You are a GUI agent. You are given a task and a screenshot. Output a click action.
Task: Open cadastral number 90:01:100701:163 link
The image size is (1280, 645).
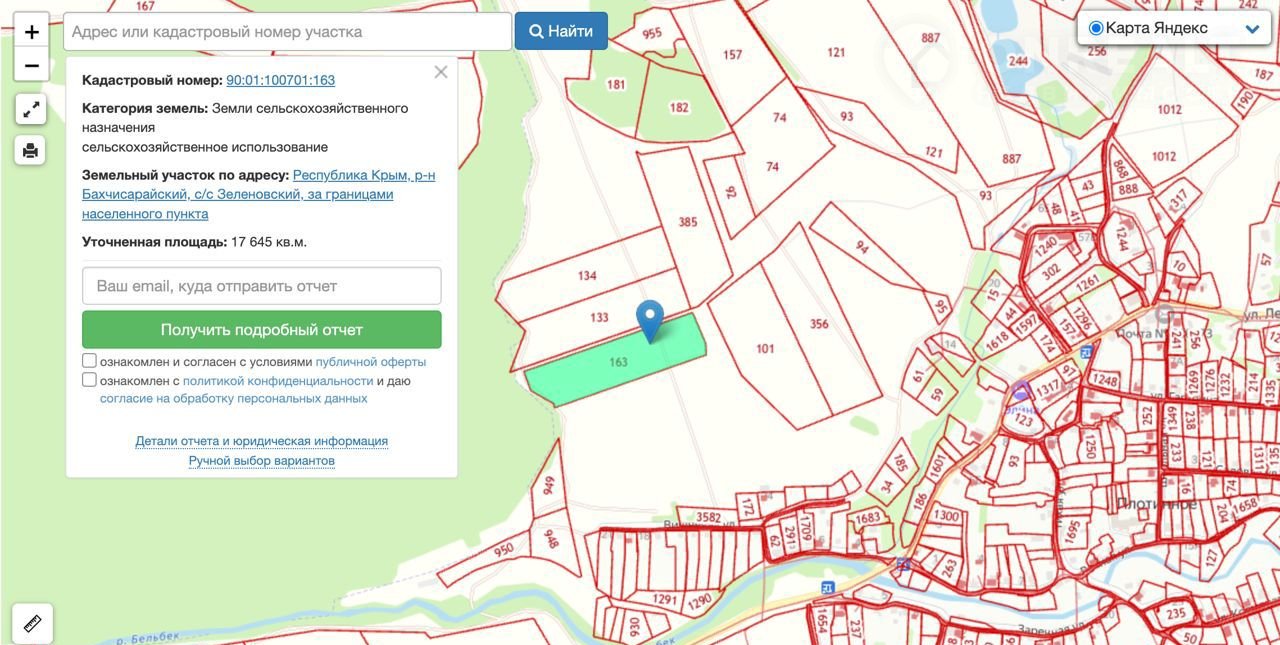pyautogui.click(x=280, y=80)
